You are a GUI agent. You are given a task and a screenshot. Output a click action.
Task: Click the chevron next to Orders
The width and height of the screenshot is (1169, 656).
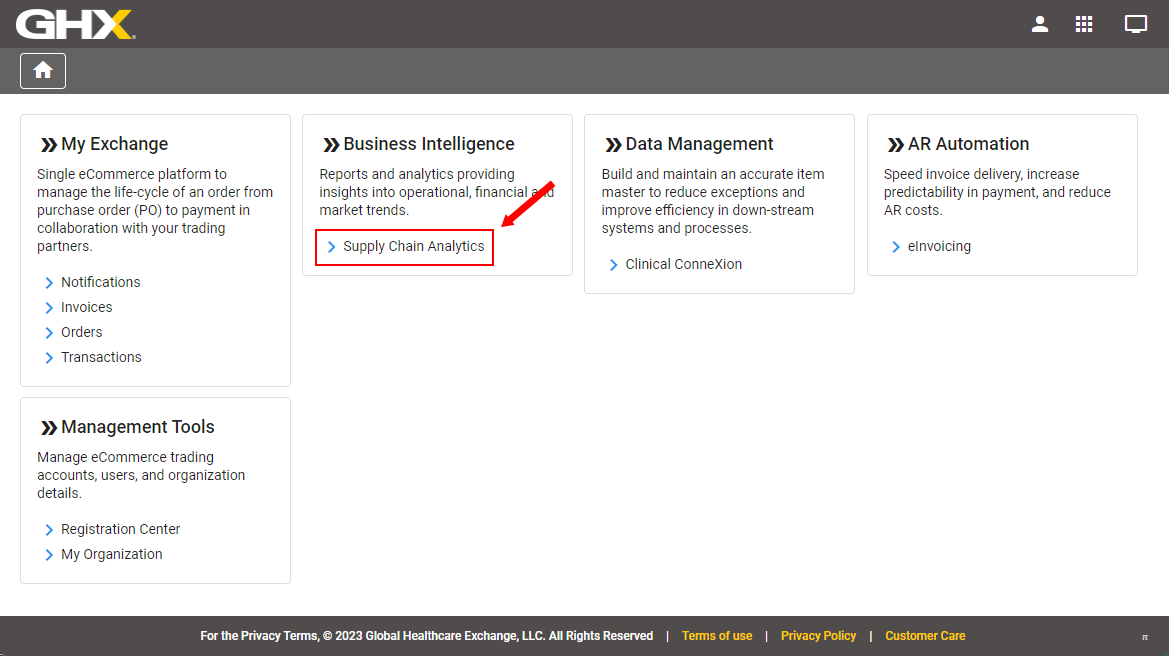49,333
